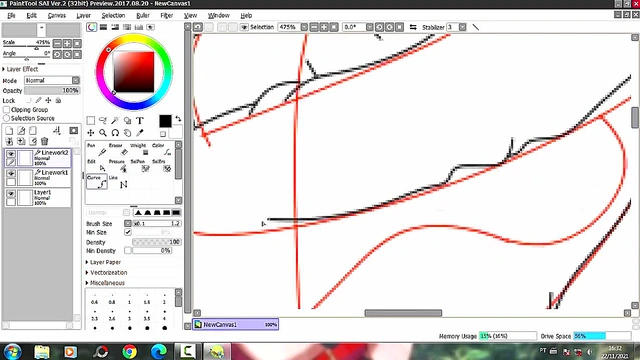Show the RGB slider panel icon
This screenshot has height=360, width=640.
click(x=103, y=27)
